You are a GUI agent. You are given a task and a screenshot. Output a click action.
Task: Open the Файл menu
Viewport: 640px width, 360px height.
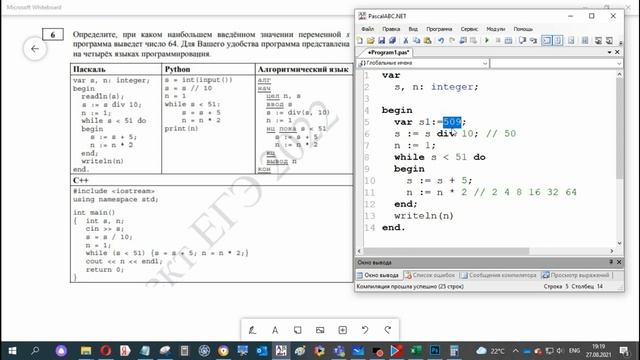[x=367, y=29]
